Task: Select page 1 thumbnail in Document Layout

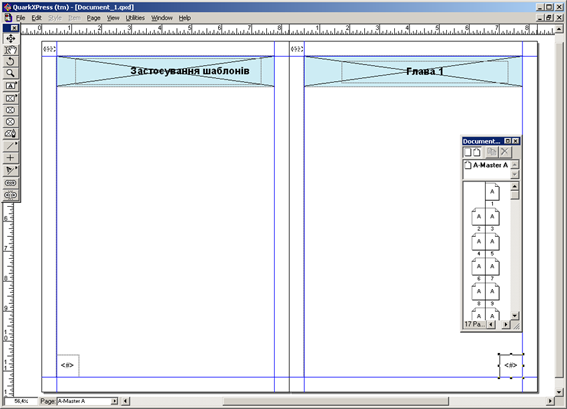Action: point(492,192)
